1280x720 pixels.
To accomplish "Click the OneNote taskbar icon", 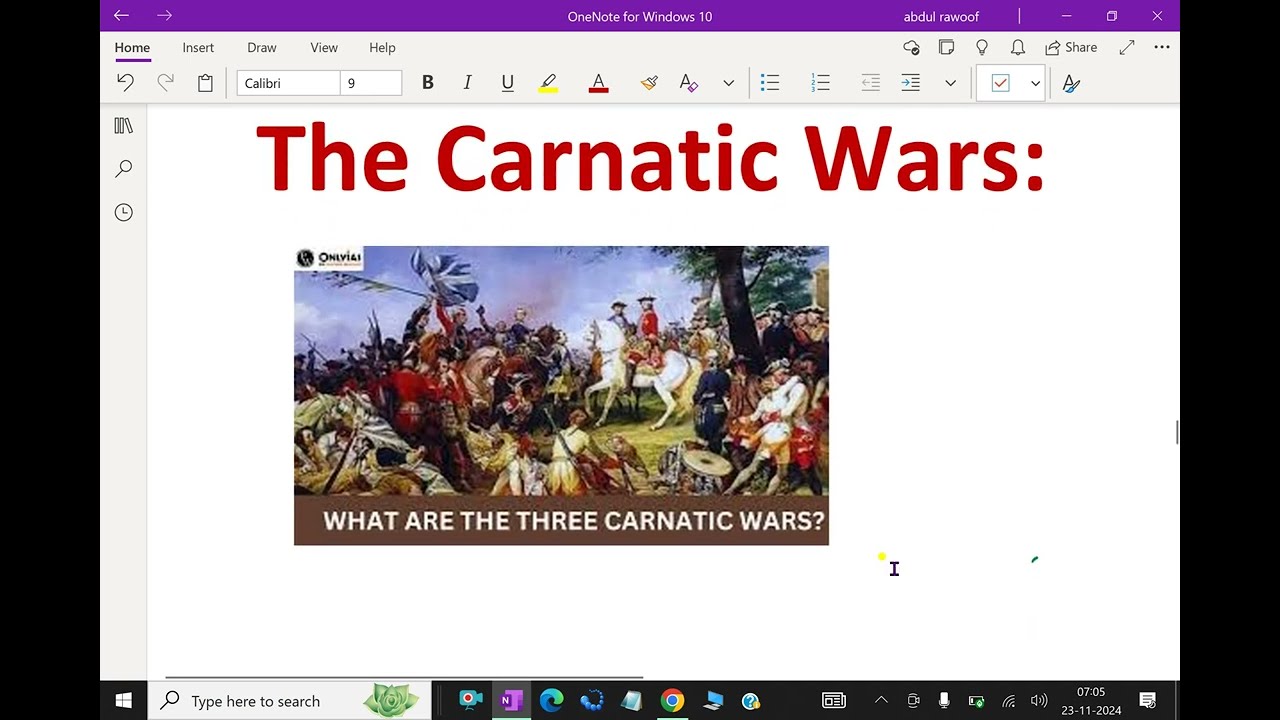I will click(x=511, y=701).
